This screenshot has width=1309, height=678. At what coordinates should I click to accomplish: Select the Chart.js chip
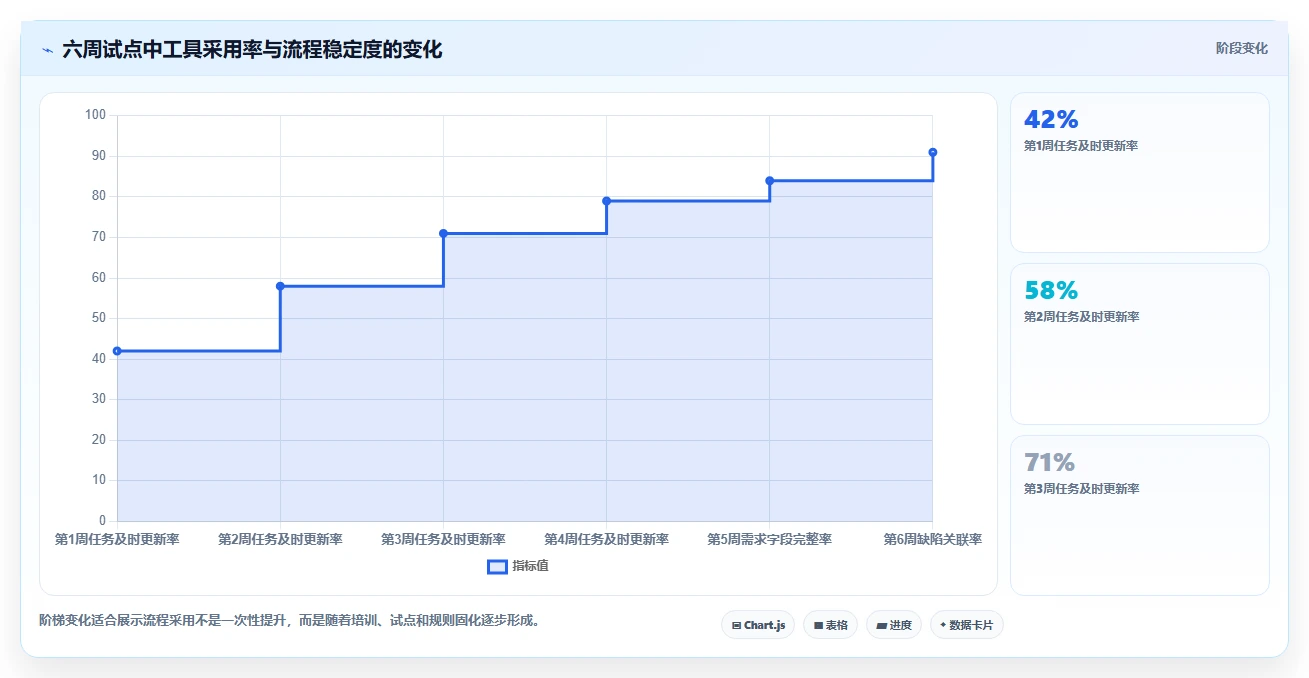758,625
